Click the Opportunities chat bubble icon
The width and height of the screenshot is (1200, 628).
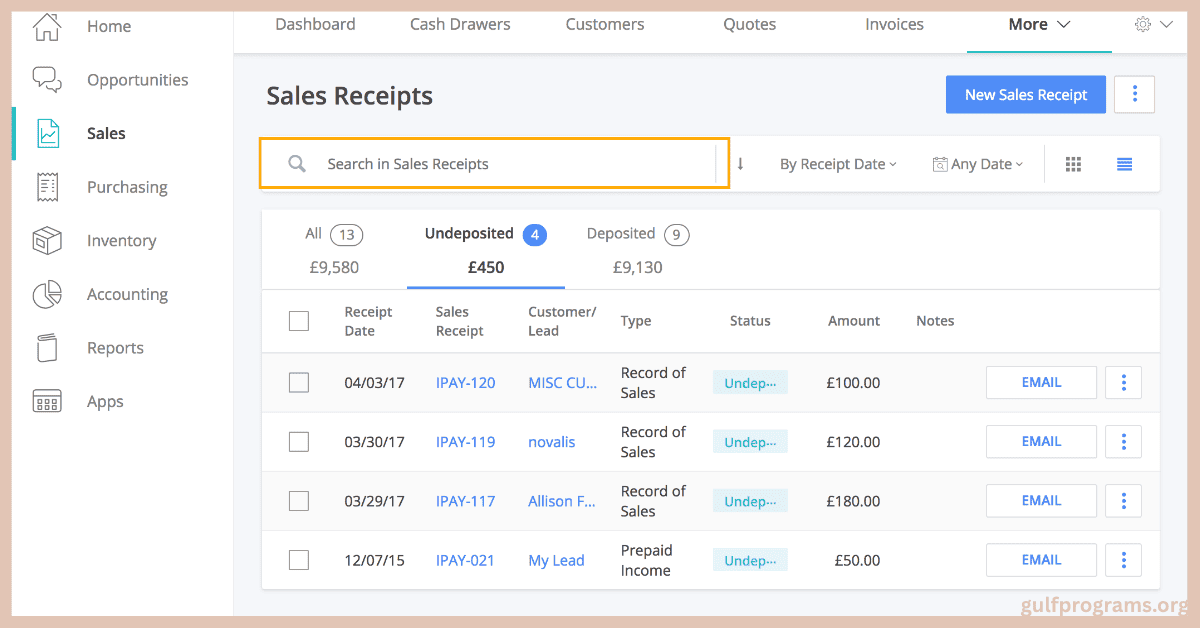coord(47,79)
